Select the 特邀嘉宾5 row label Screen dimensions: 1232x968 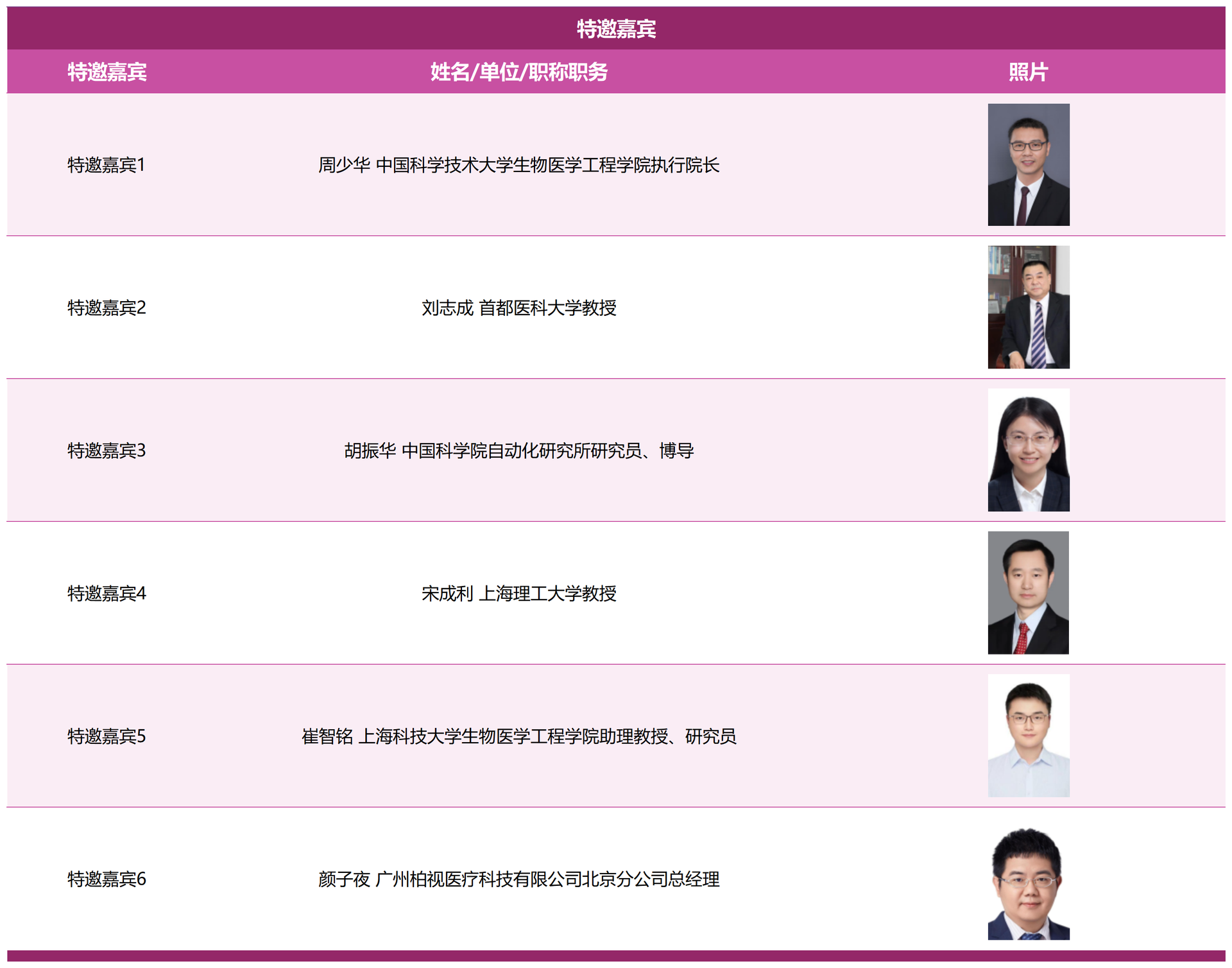point(107,736)
